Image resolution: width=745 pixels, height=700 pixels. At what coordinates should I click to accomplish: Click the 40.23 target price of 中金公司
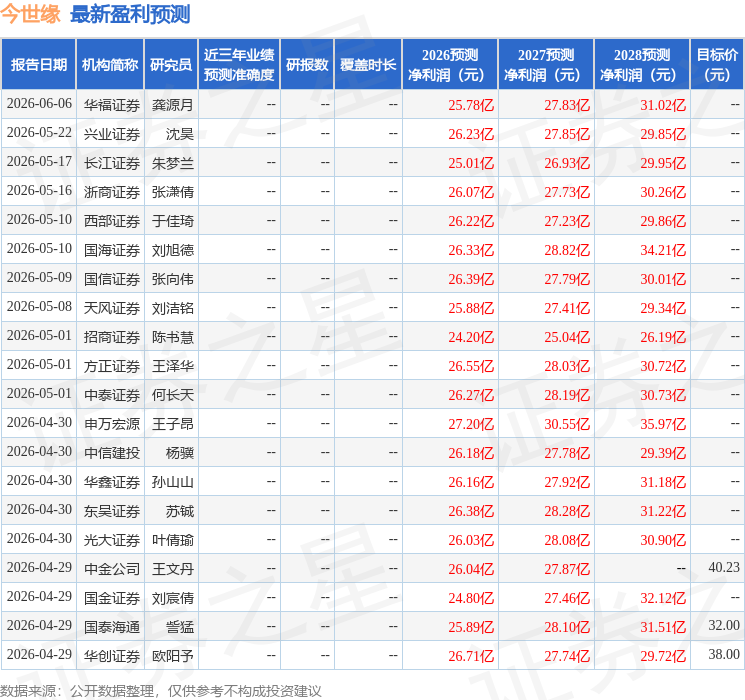pyautogui.click(x=724, y=567)
